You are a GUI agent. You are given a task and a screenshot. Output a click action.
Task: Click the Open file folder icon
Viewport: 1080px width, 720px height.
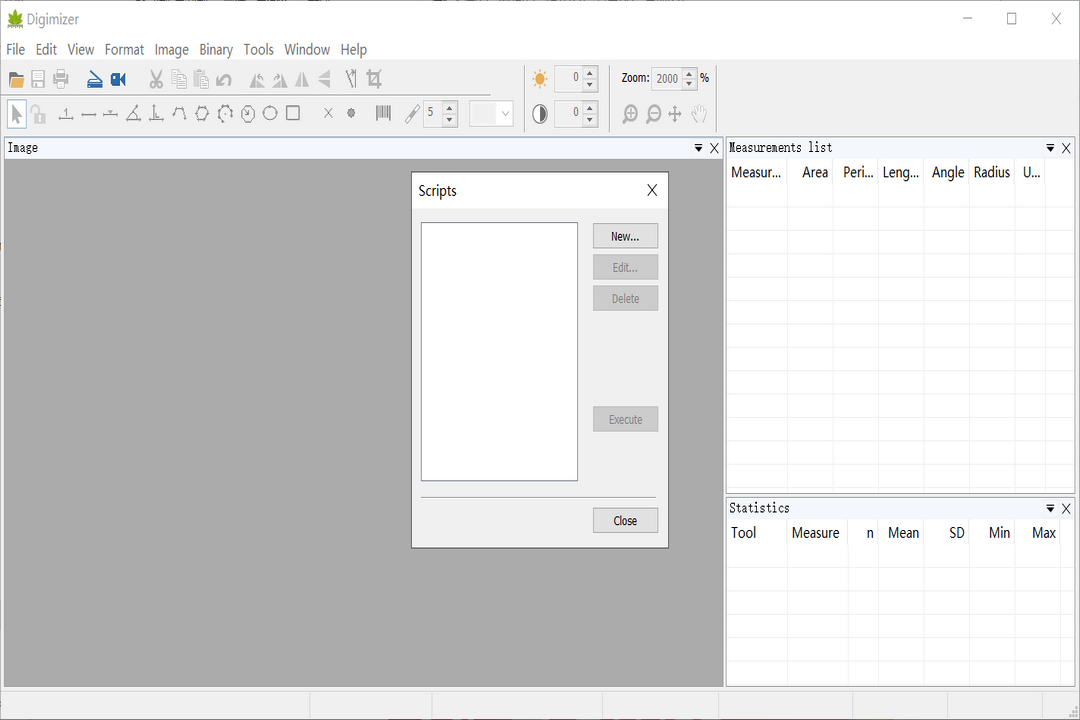[17, 79]
